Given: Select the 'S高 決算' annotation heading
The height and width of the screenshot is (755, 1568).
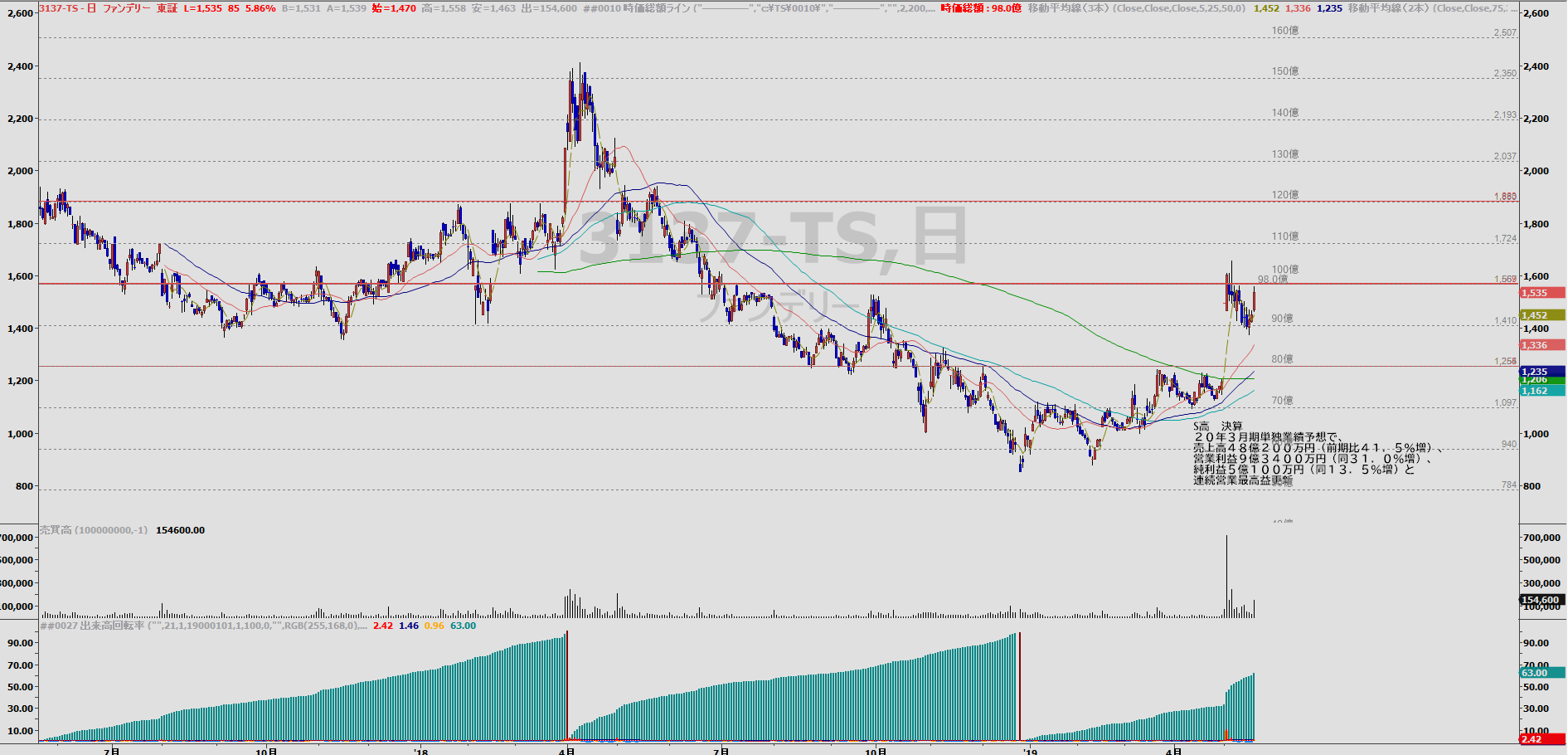Looking at the screenshot, I should [x=1218, y=426].
